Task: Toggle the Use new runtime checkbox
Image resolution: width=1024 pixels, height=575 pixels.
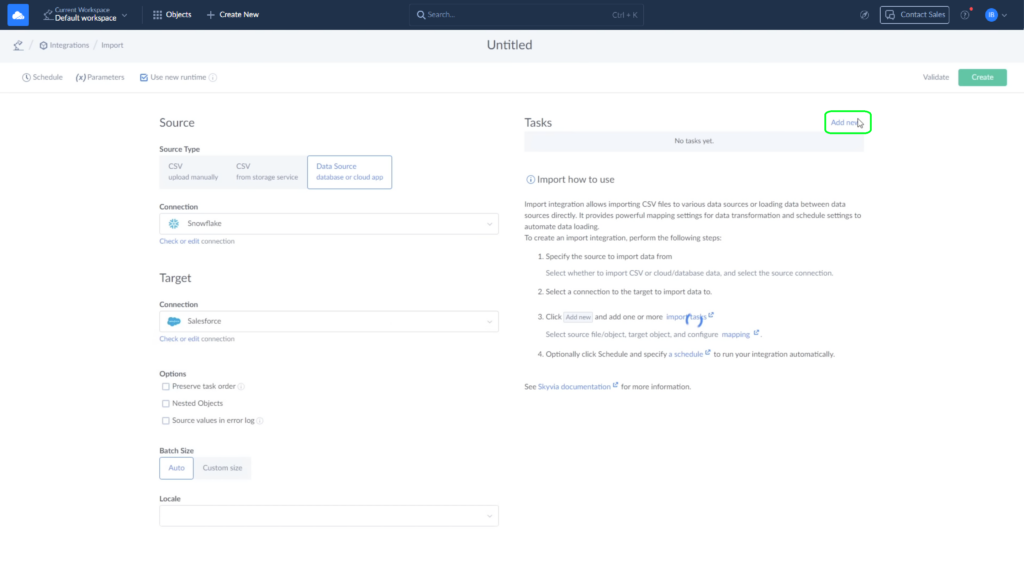Action: 144,77
